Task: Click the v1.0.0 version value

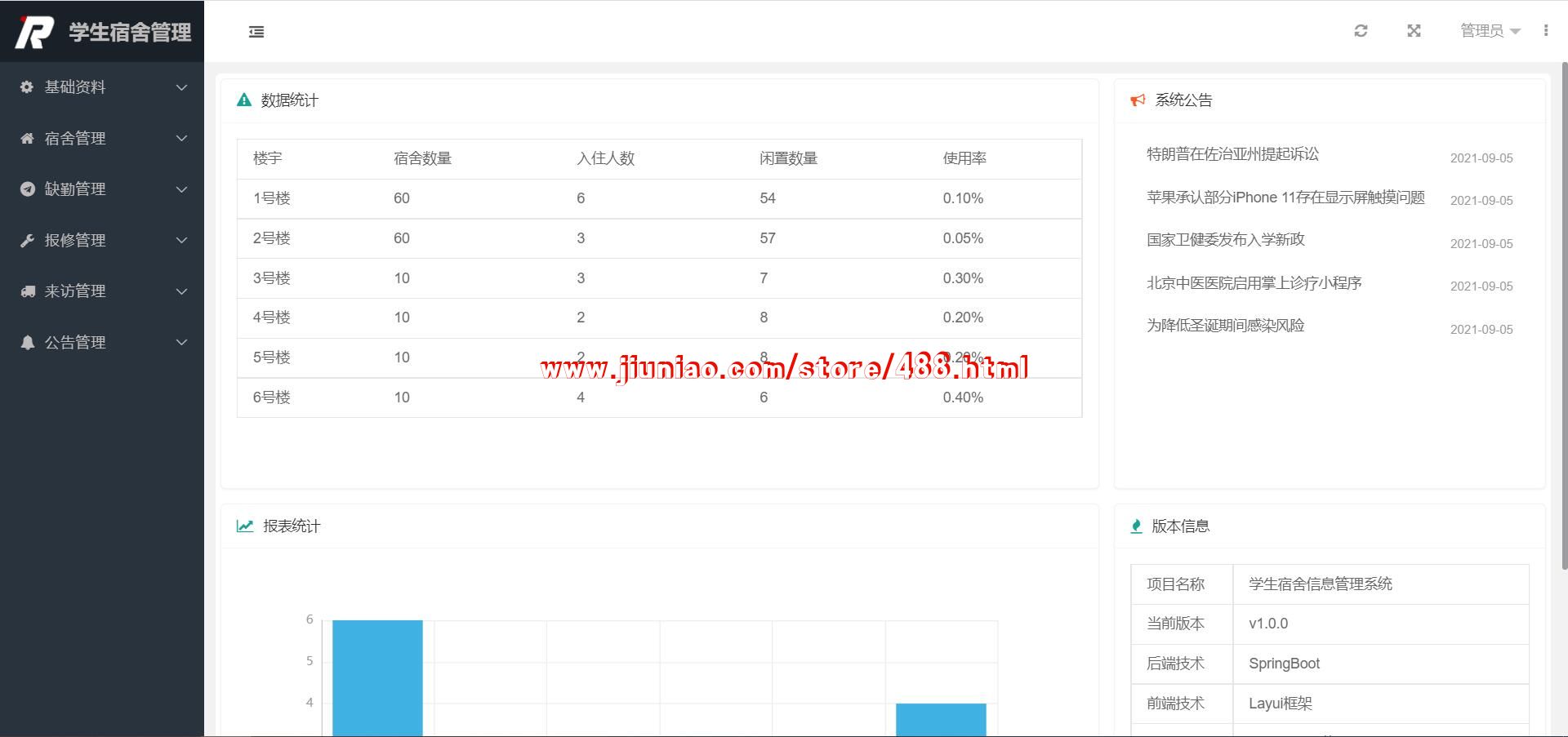Action: (1268, 624)
